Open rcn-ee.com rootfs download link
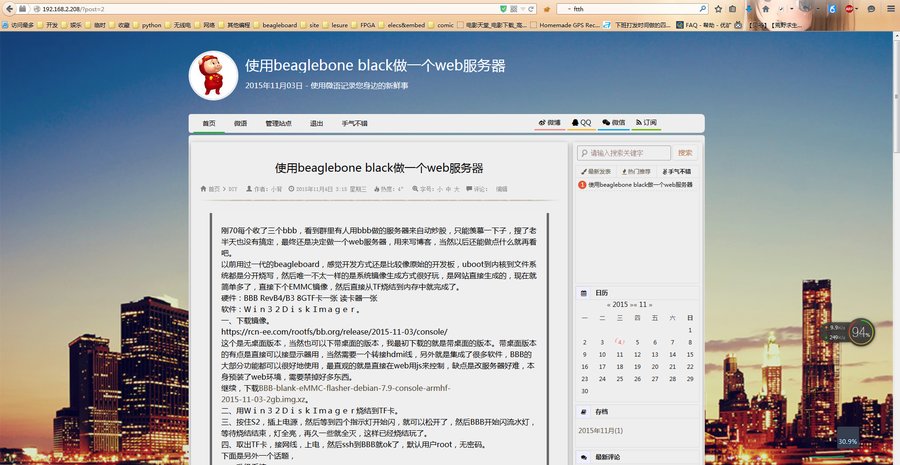 [x=333, y=331]
